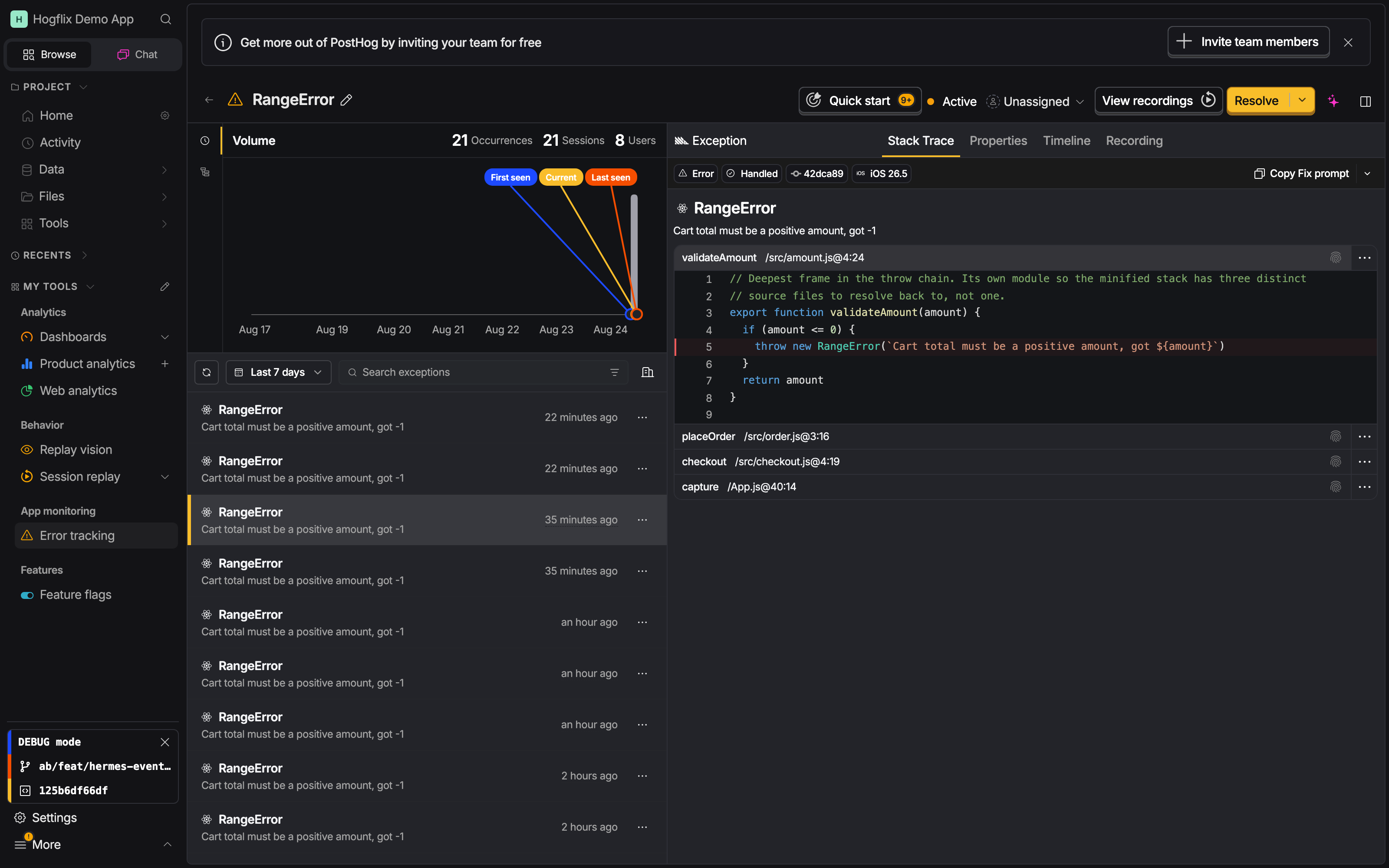
Task: Click fingerprint icon on the placeOrder frame
Action: pyautogui.click(x=1336, y=437)
